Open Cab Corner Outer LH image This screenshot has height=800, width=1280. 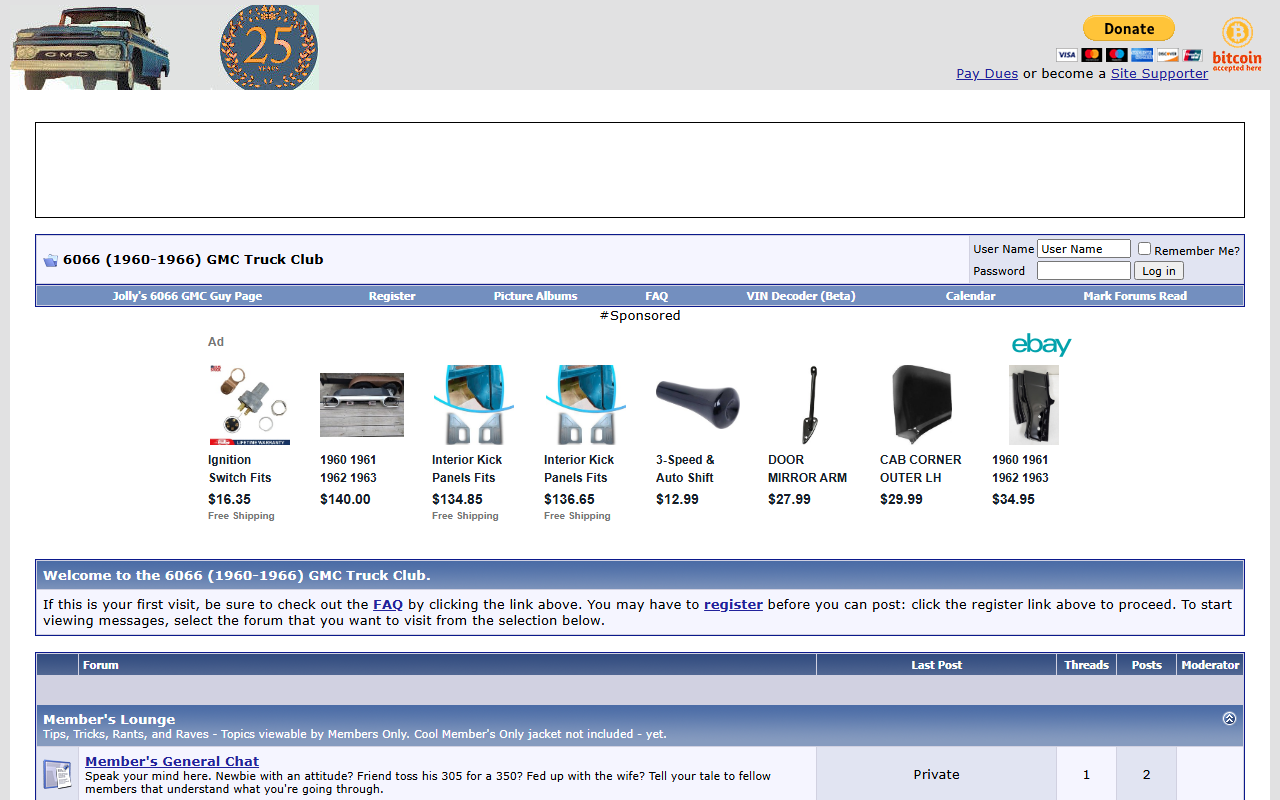click(x=922, y=405)
